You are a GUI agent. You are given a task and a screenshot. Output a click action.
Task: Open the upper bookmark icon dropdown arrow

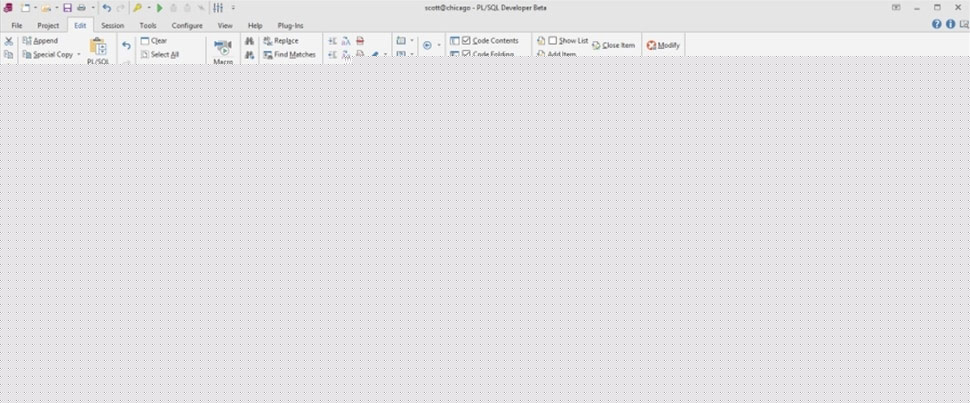412,41
